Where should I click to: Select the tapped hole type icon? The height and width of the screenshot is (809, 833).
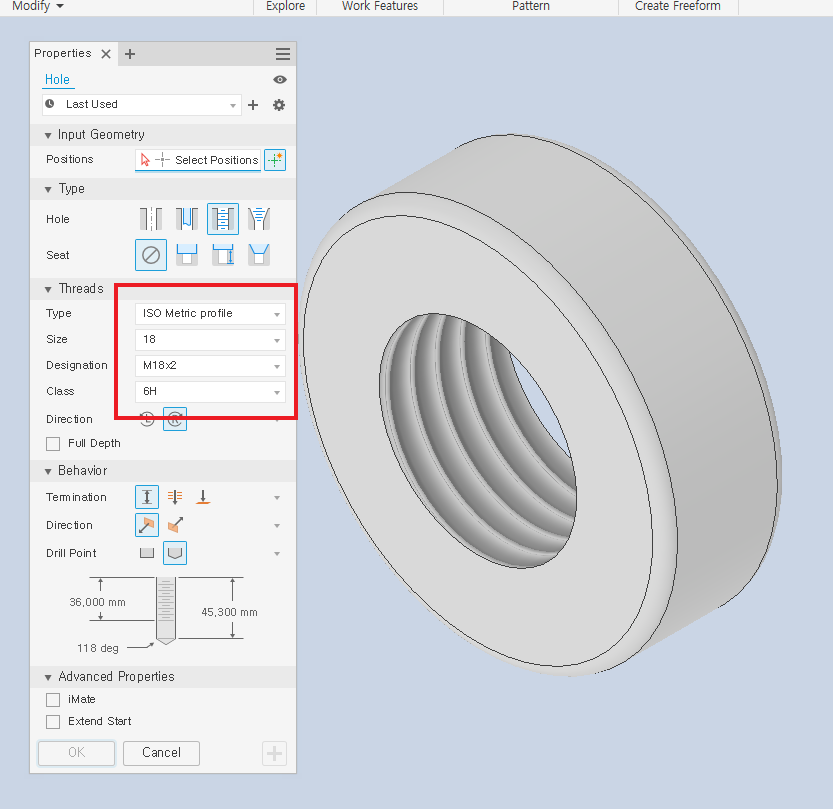click(223, 219)
